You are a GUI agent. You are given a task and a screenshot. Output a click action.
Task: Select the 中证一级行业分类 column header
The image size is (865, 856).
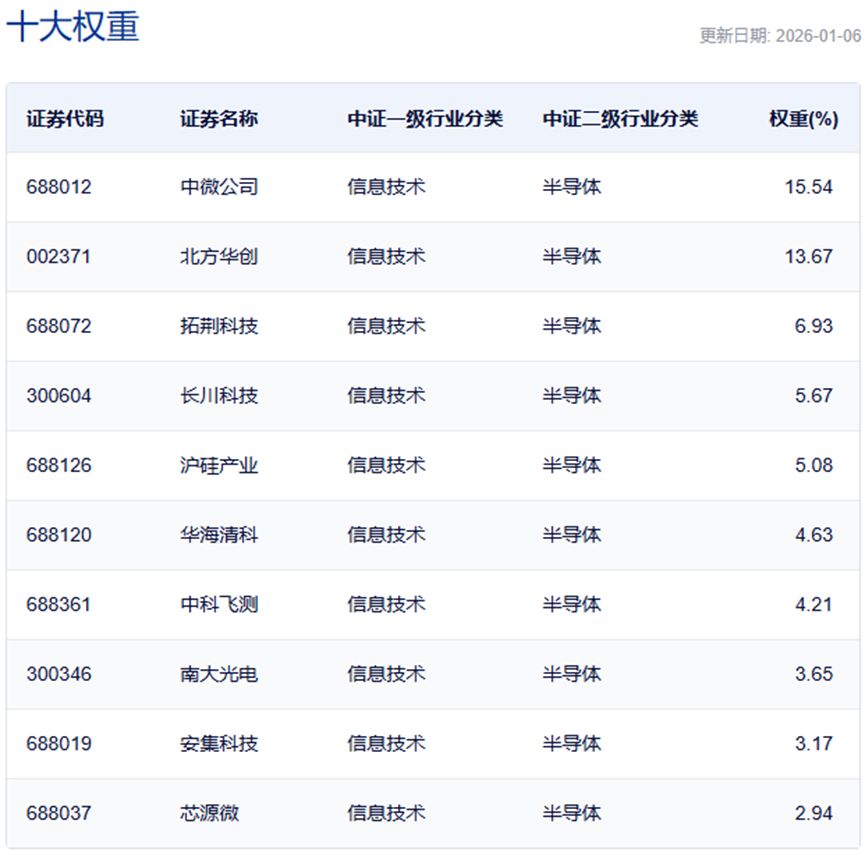tap(425, 119)
